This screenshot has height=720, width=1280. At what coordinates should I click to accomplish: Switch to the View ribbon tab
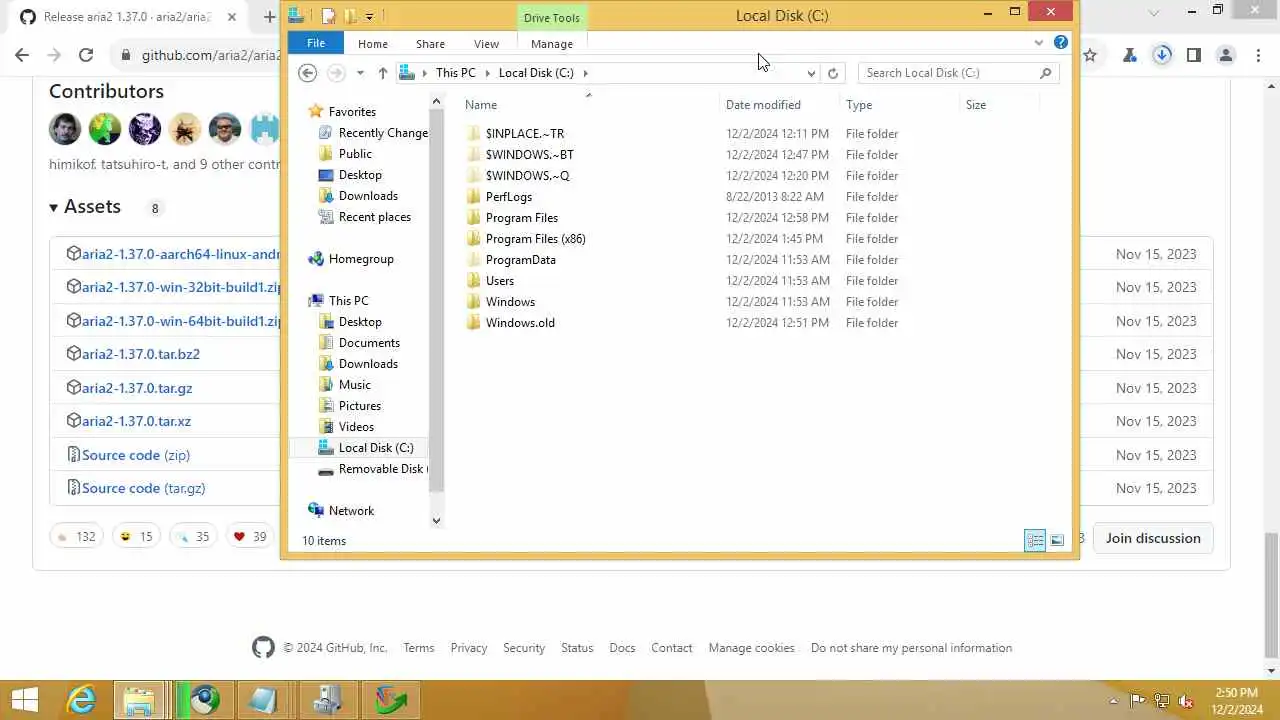point(486,44)
